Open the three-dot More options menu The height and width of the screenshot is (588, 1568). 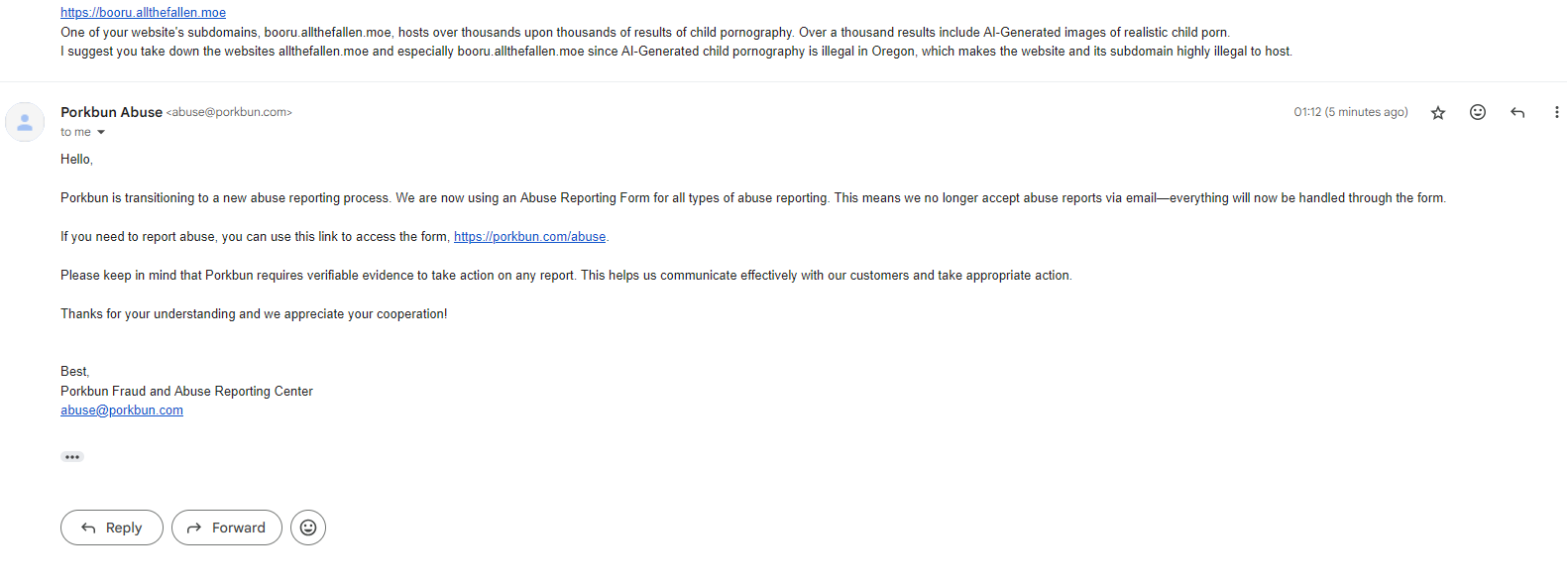(x=1556, y=112)
